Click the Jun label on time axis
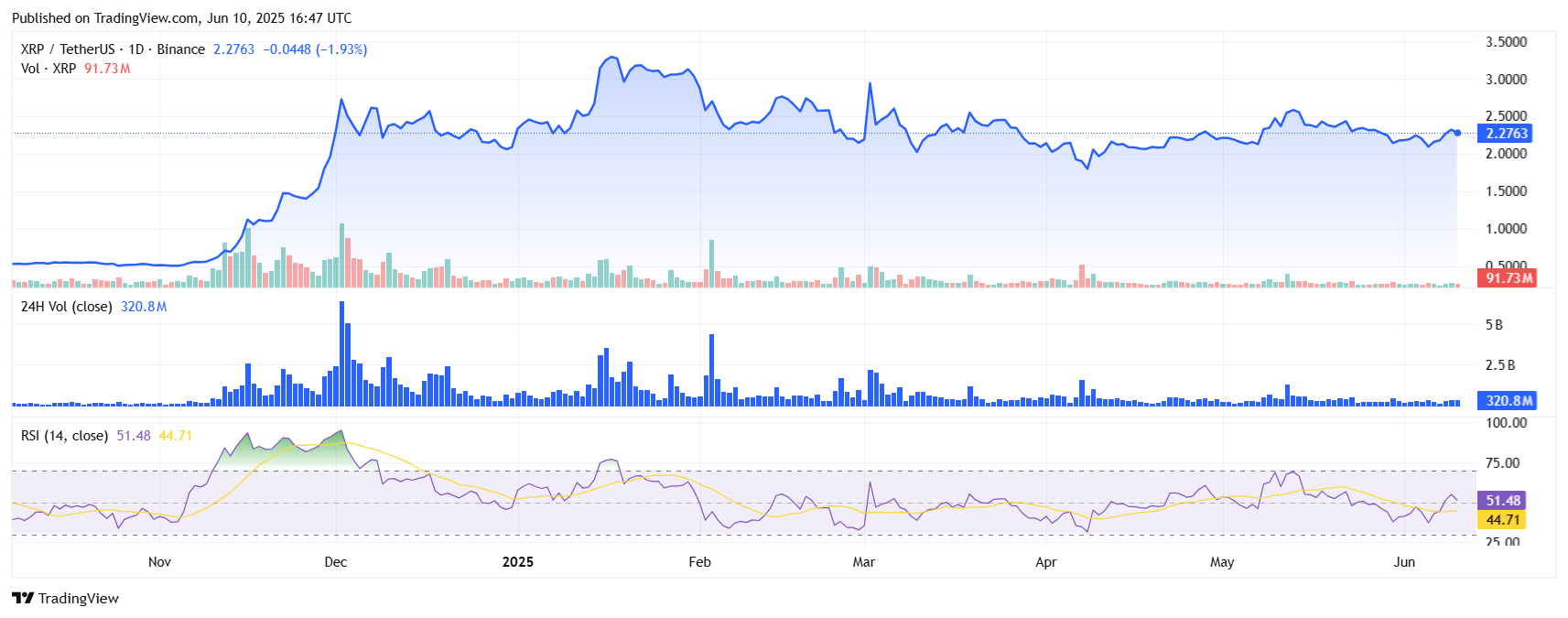Viewport: 1568px width, 618px height. [x=1404, y=562]
